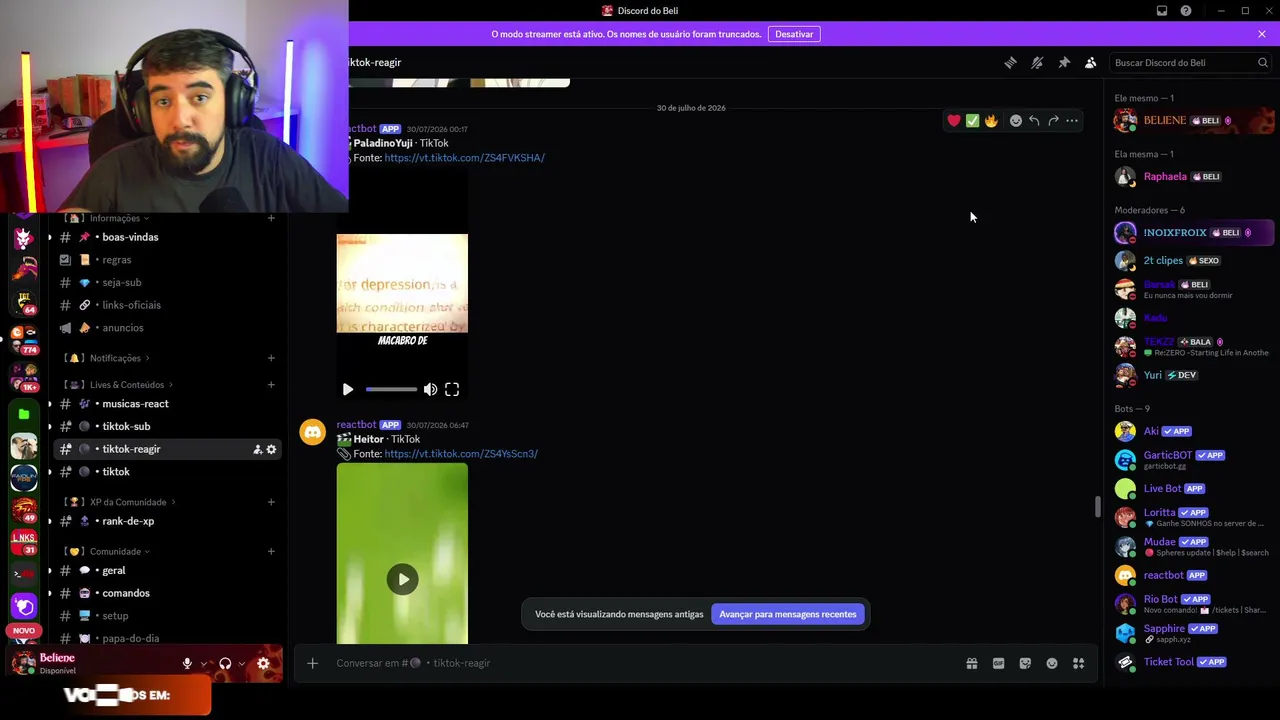React with the red heart emoji

(954, 121)
